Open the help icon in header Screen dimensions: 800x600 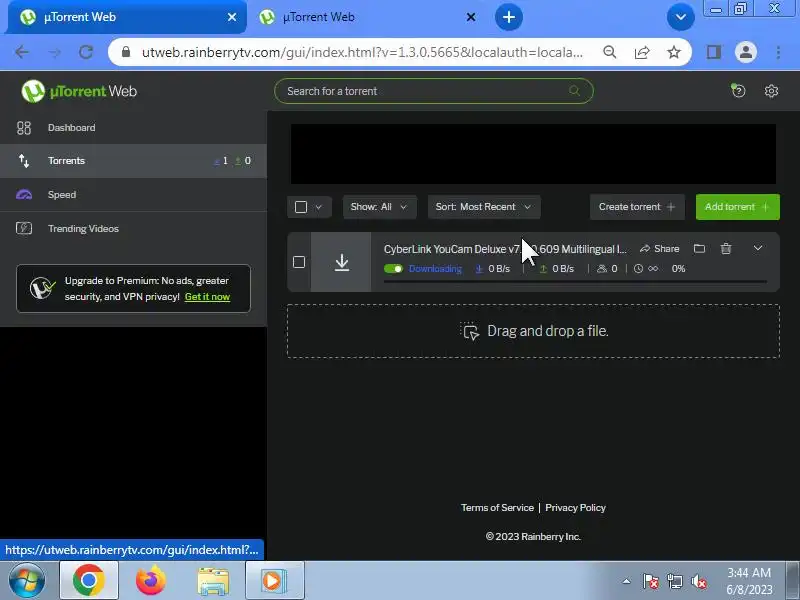point(738,91)
